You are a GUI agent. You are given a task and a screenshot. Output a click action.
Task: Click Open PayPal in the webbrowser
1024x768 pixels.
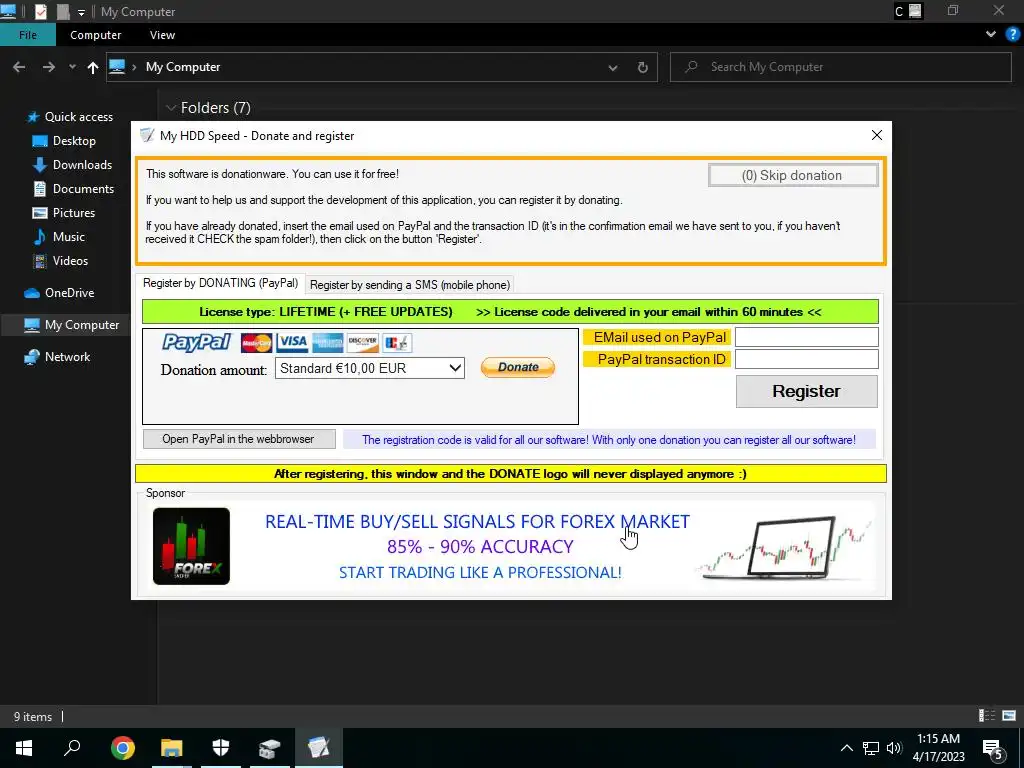click(x=239, y=439)
